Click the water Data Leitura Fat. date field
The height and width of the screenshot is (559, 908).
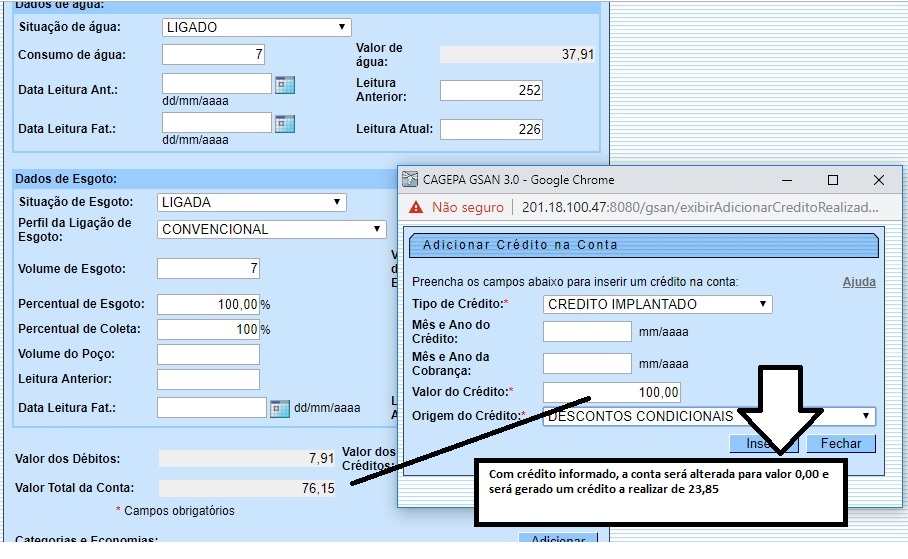coord(217,122)
